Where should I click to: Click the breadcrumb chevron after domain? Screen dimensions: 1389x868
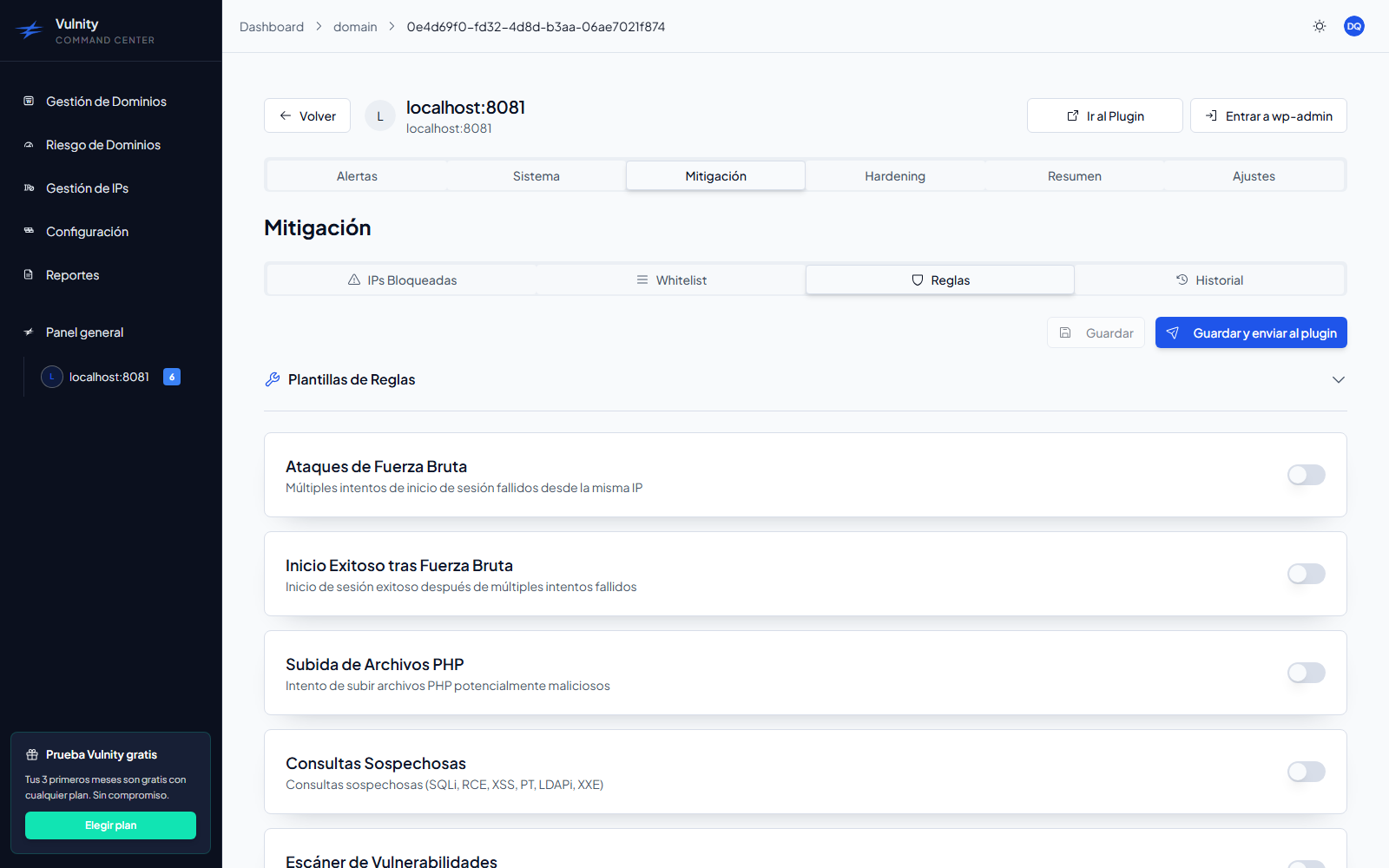click(x=392, y=27)
